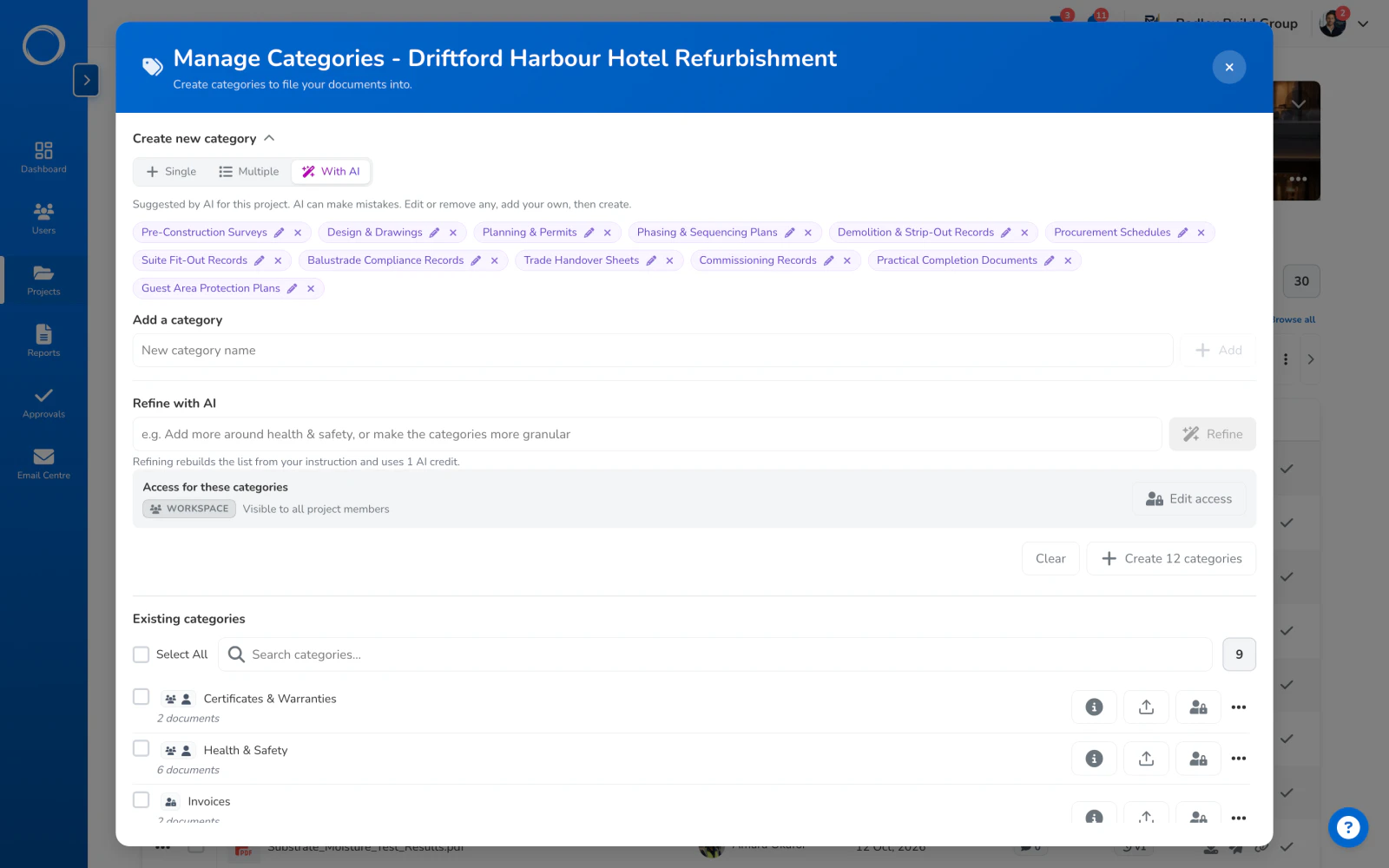Go to Email Centre in sidebar
The height and width of the screenshot is (868, 1389).
[x=43, y=464]
